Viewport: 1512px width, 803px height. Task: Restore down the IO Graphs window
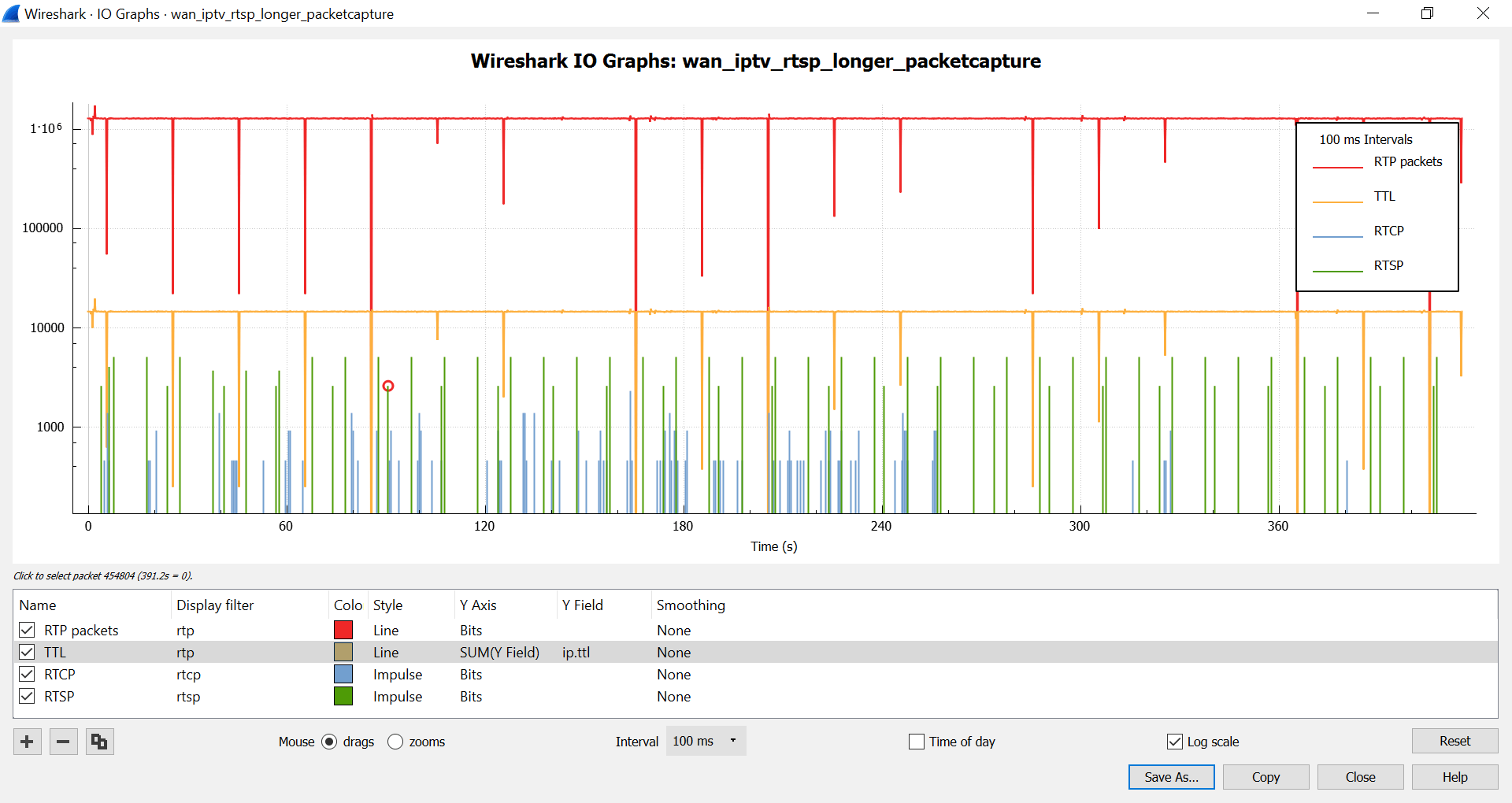1427,13
